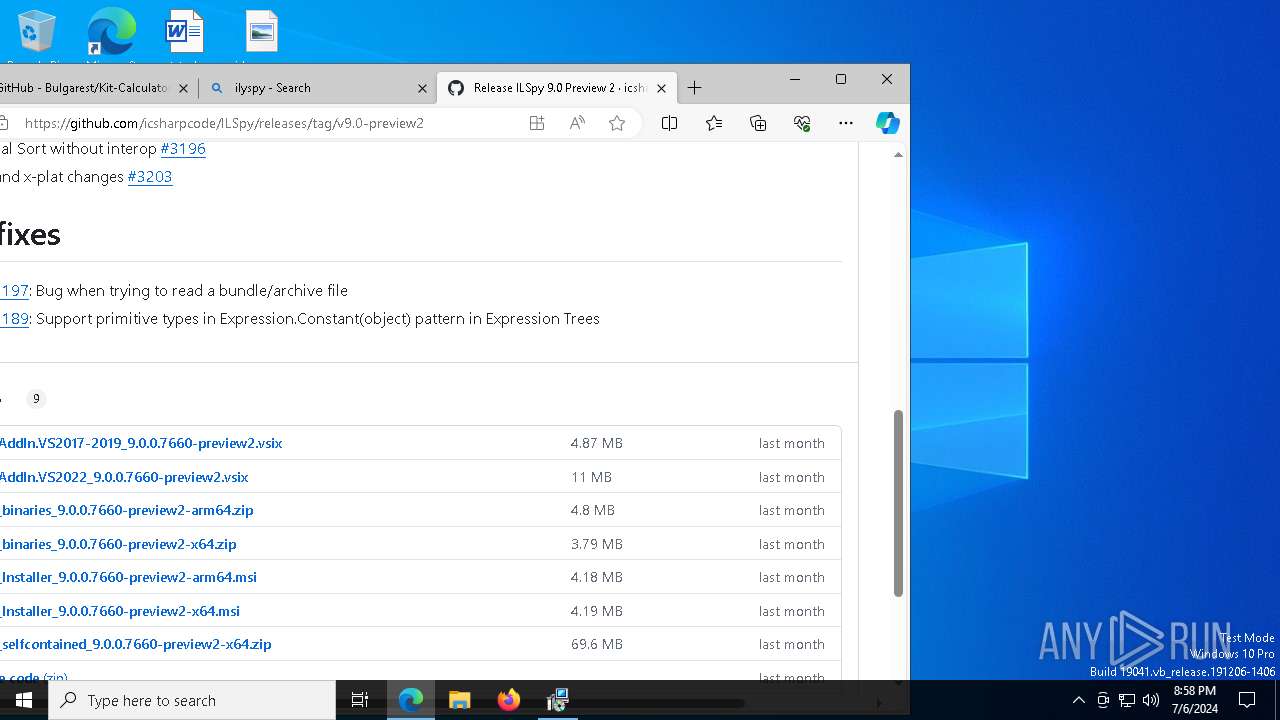1280x720 pixels.
Task: Click the taskbar search box
Action: [x=192, y=700]
